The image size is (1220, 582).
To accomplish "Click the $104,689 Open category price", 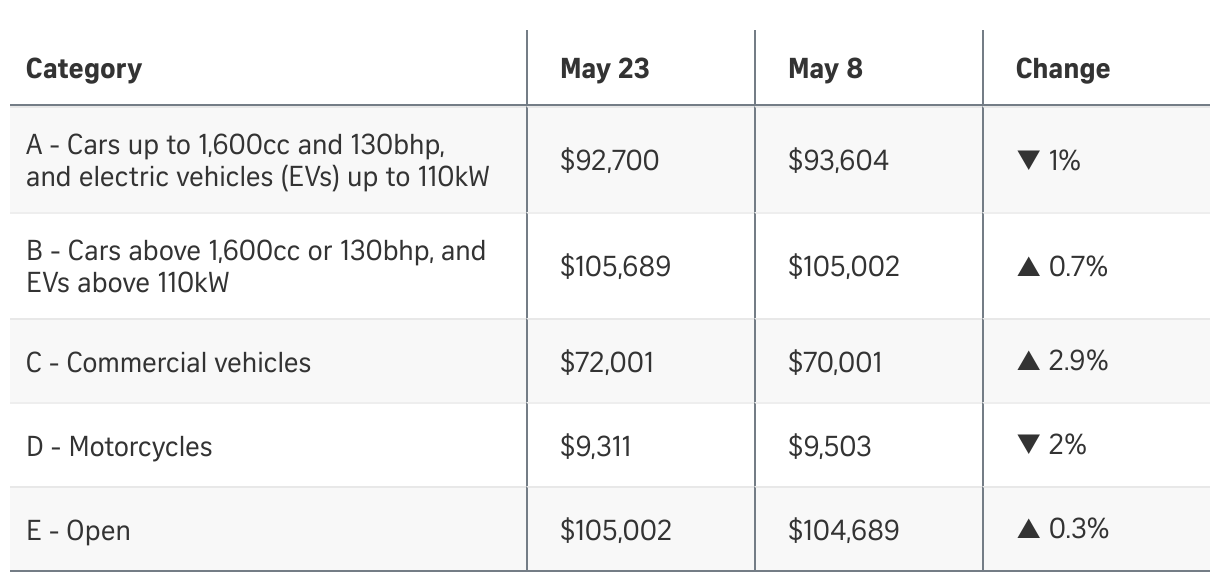I will pos(843,530).
